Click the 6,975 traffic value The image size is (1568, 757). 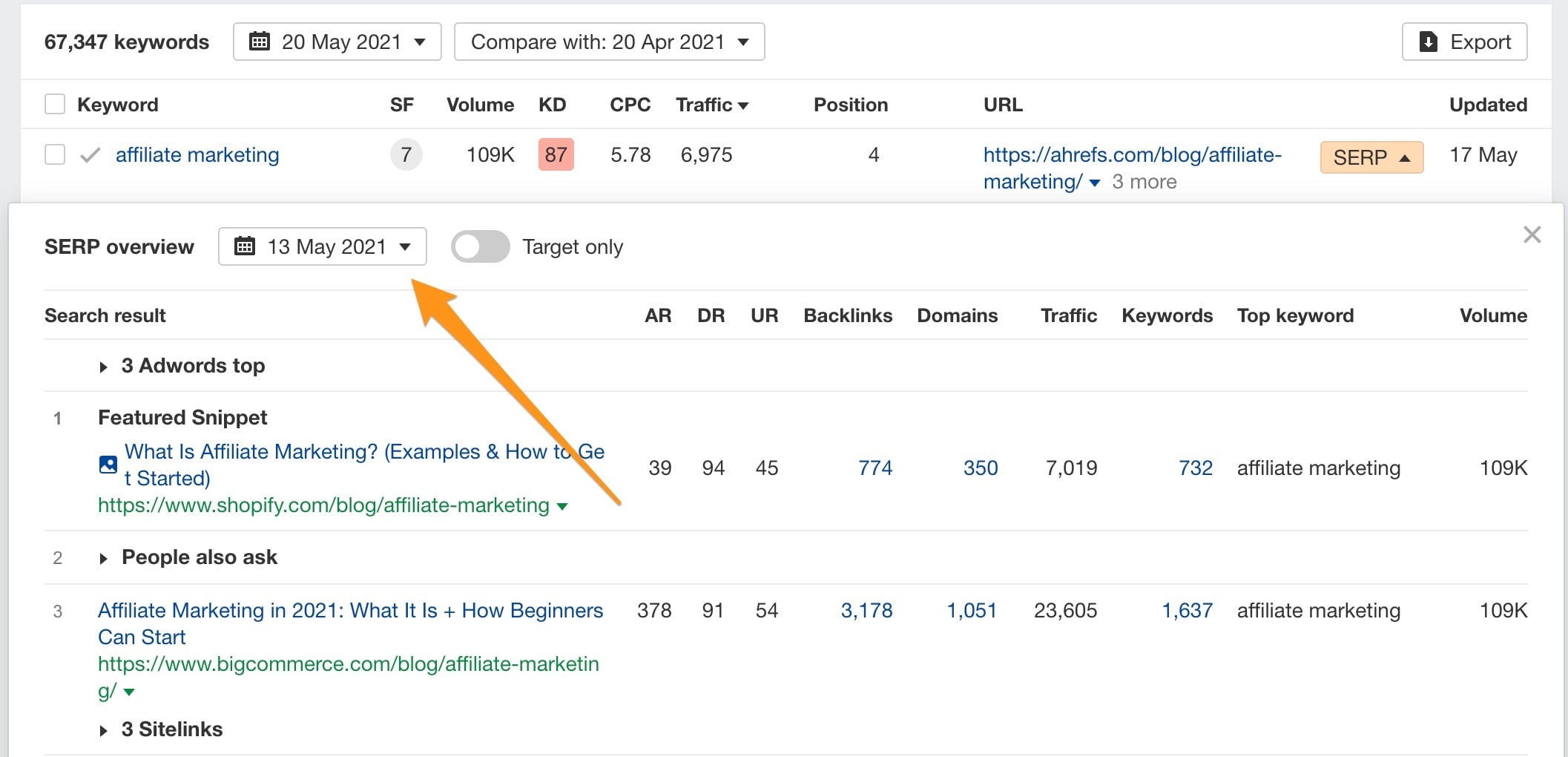[x=706, y=155]
